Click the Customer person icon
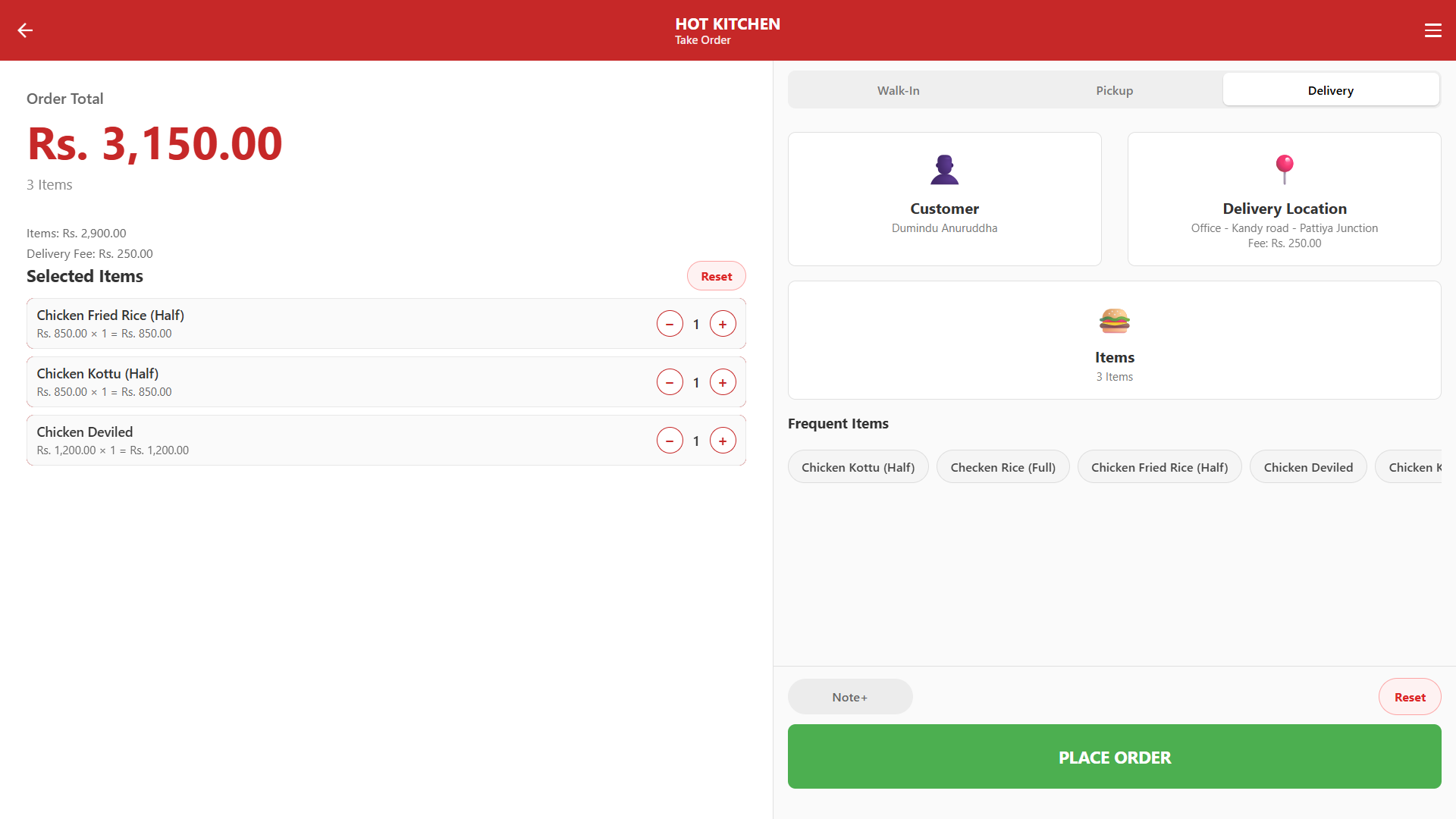1456x819 pixels. 944,170
